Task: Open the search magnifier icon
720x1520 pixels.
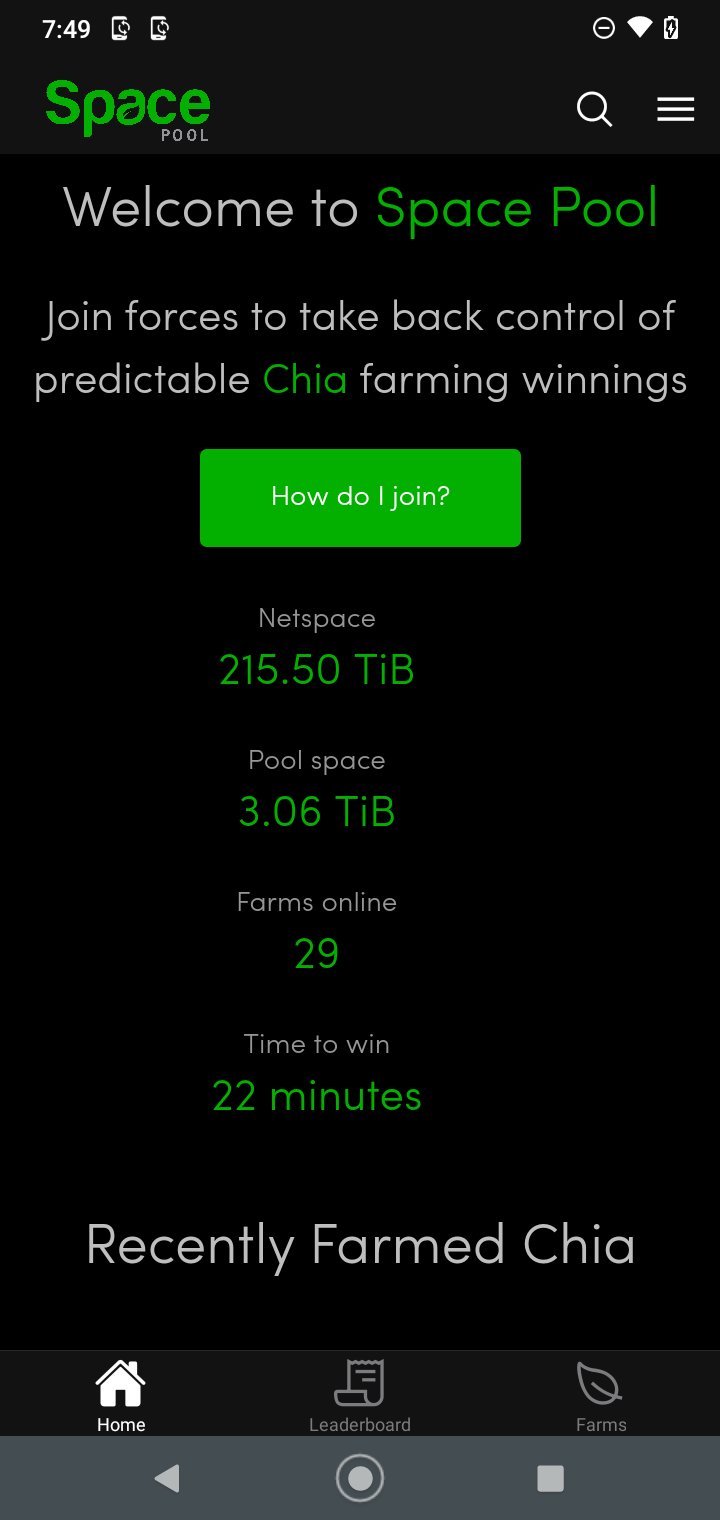Action: 594,109
